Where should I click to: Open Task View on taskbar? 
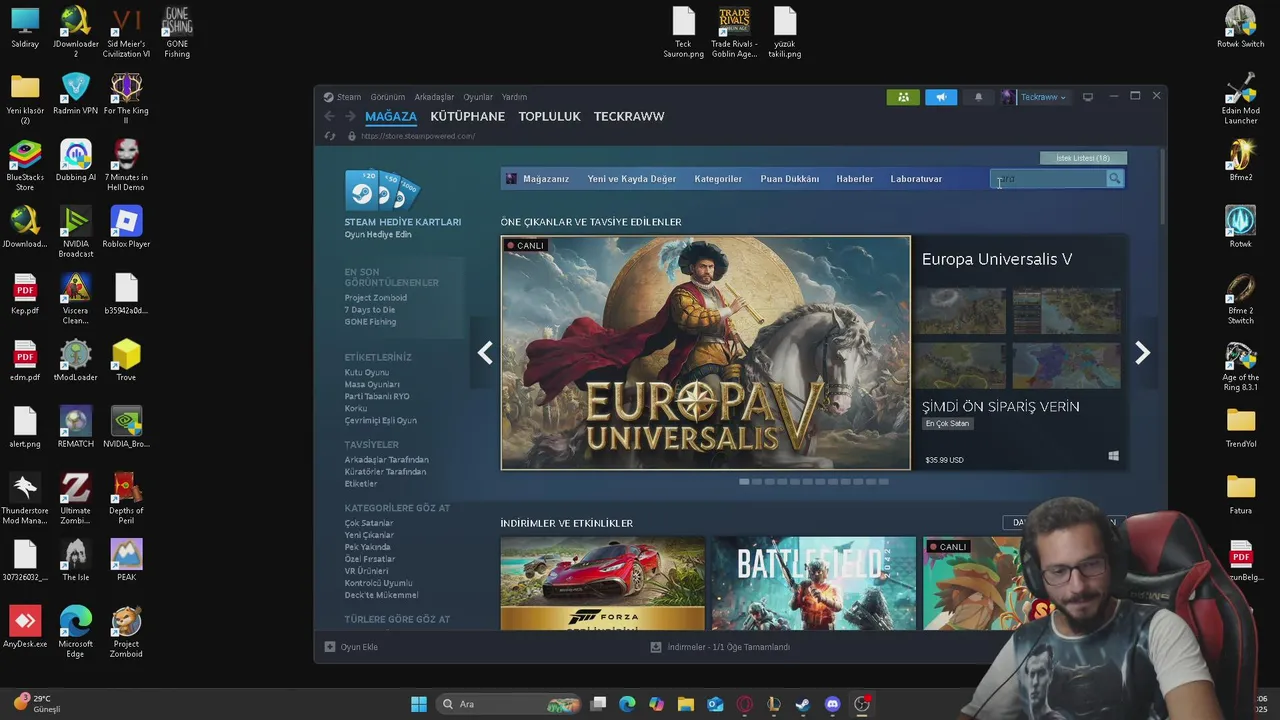pyautogui.click(x=598, y=704)
